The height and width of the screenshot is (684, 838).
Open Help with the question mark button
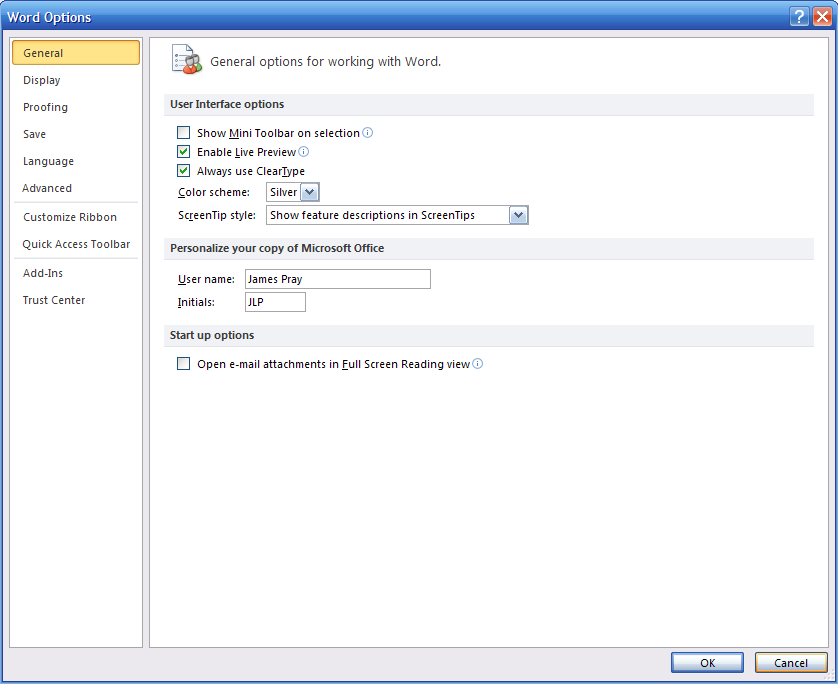click(x=799, y=17)
